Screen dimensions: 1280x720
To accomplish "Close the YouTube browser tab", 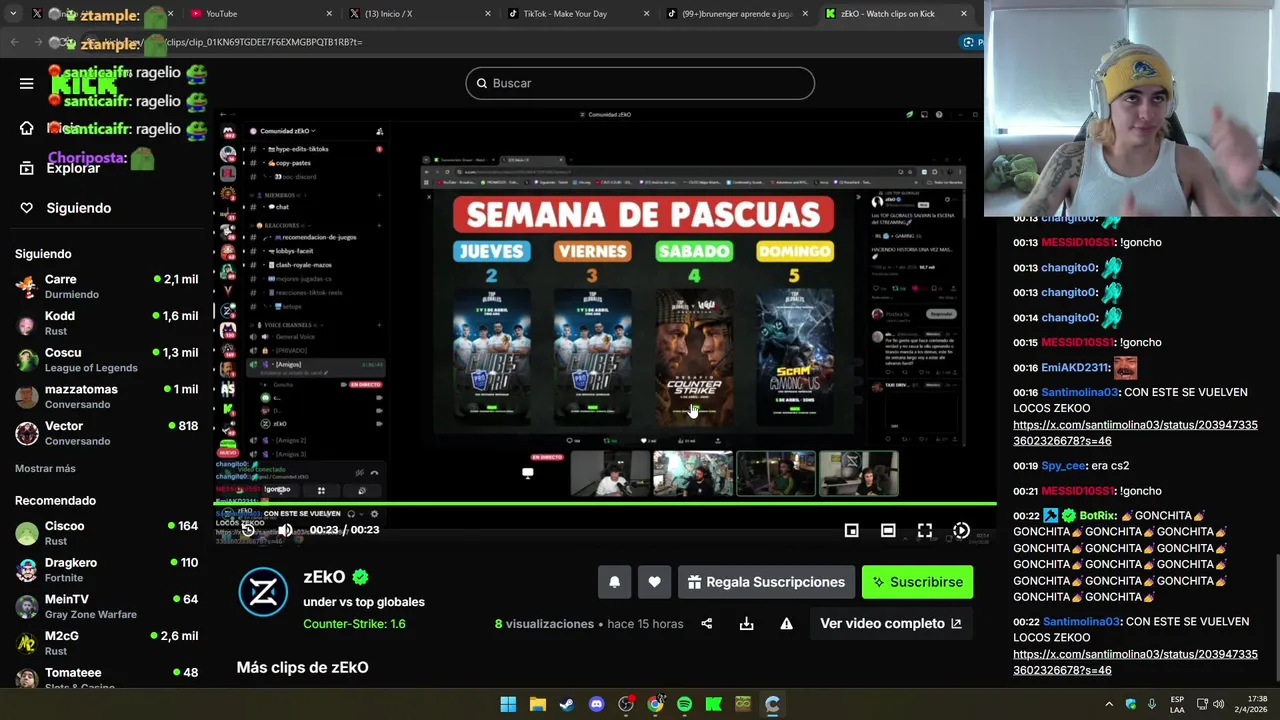I will pyautogui.click(x=330, y=14).
